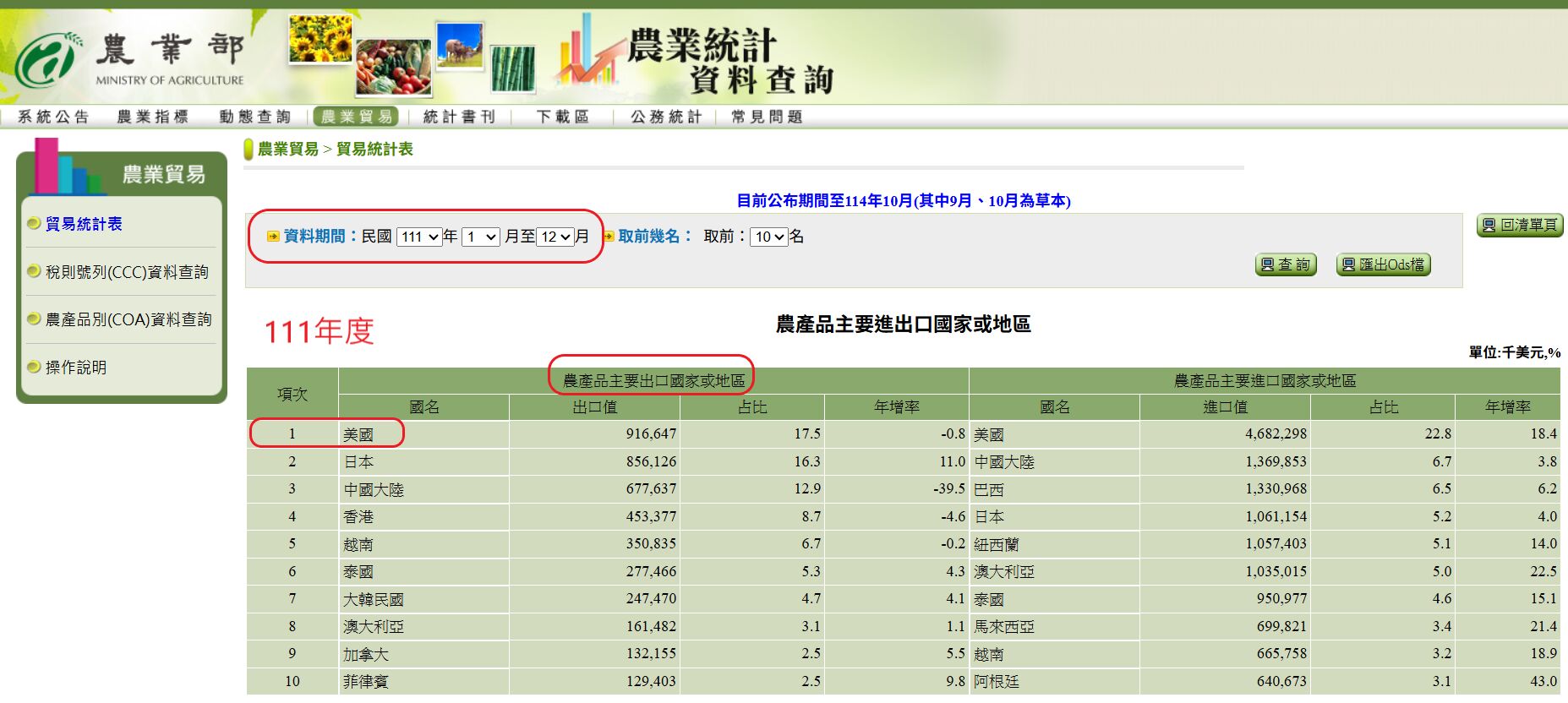Screen dimensions: 1568x703
Task: Click the bar chart icon beside 農業統計資料查詢
Action: pyautogui.click(x=585, y=52)
